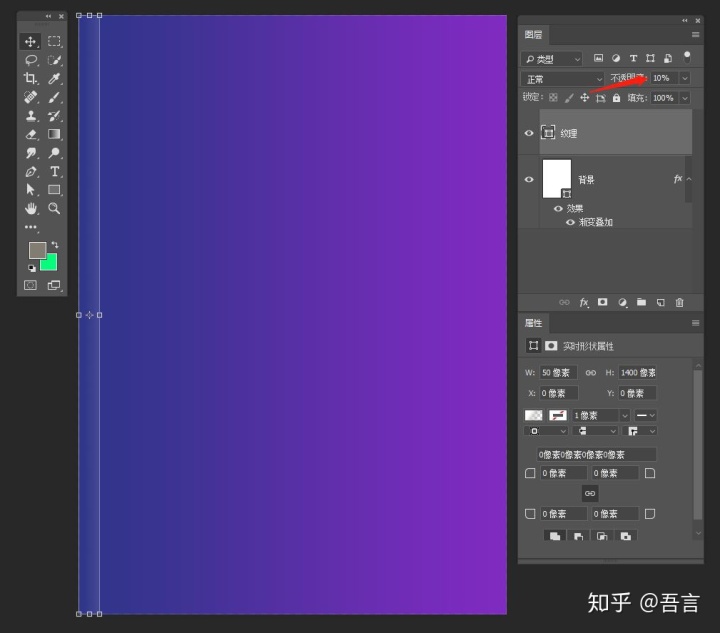The image size is (720, 633).
Task: Open the Edit Toolbar three-dots menu
Action: click(30, 227)
